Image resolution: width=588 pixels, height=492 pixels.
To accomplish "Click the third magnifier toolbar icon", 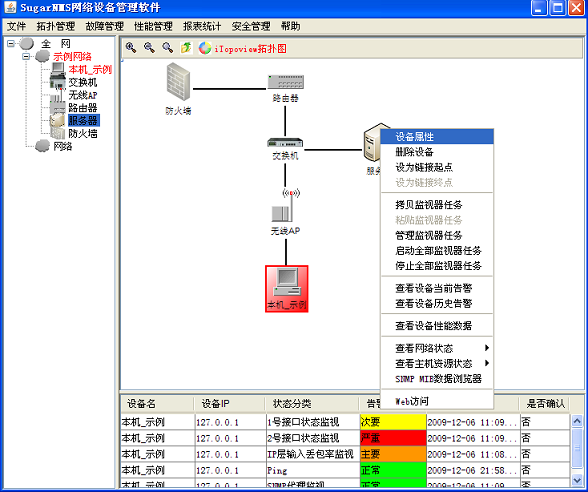I will click(x=168, y=48).
